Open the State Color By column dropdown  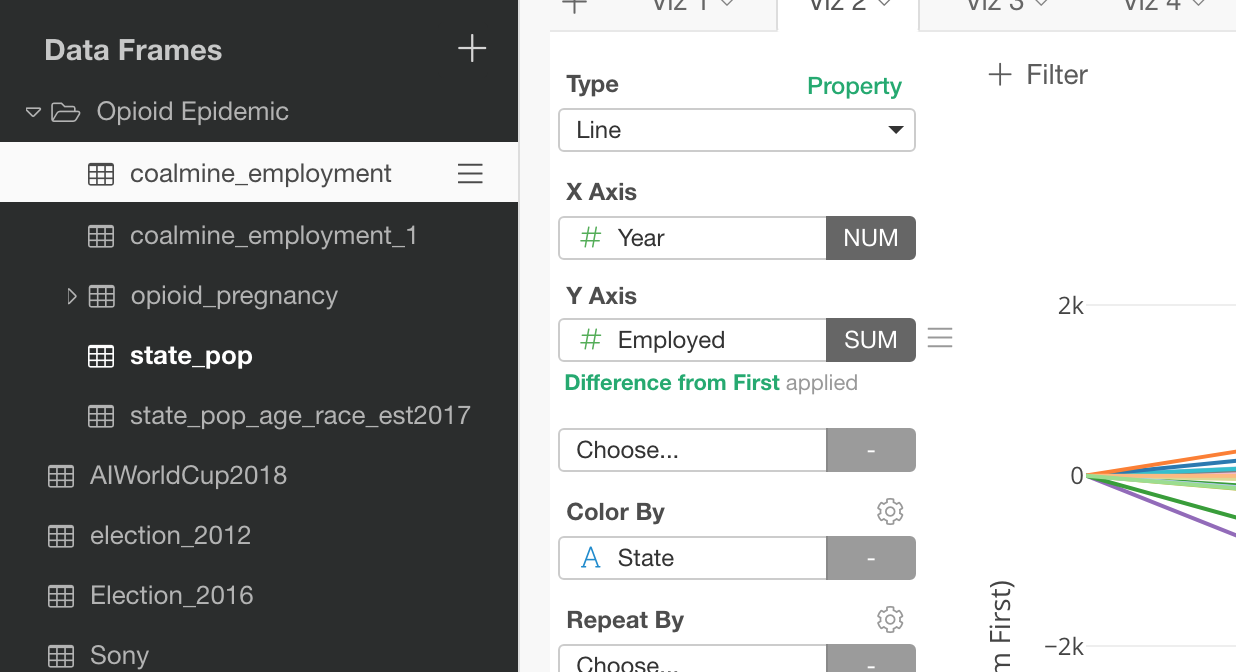[x=692, y=558]
